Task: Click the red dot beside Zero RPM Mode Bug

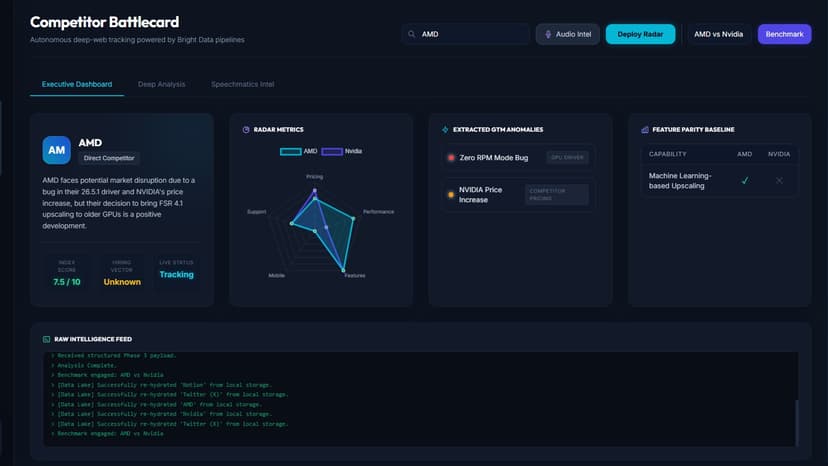Action: [x=451, y=157]
